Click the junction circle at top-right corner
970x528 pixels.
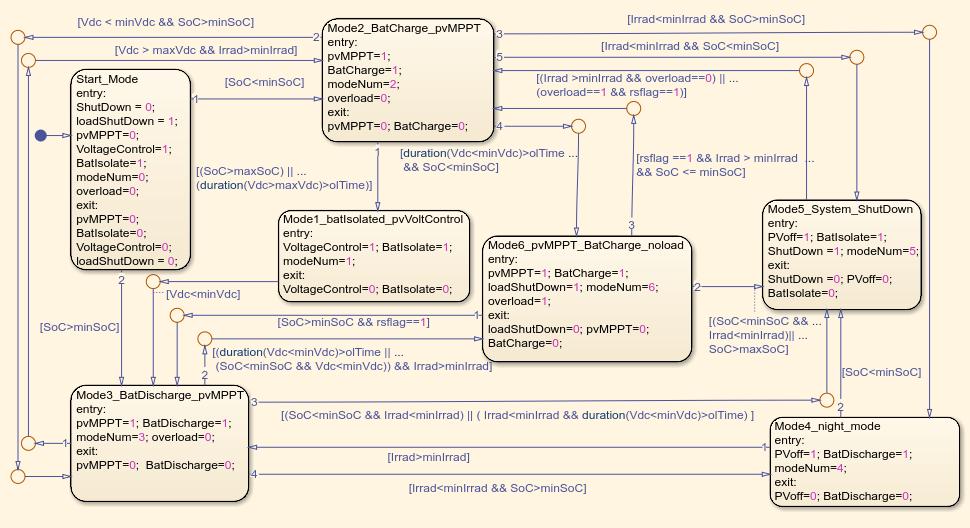coord(929,32)
